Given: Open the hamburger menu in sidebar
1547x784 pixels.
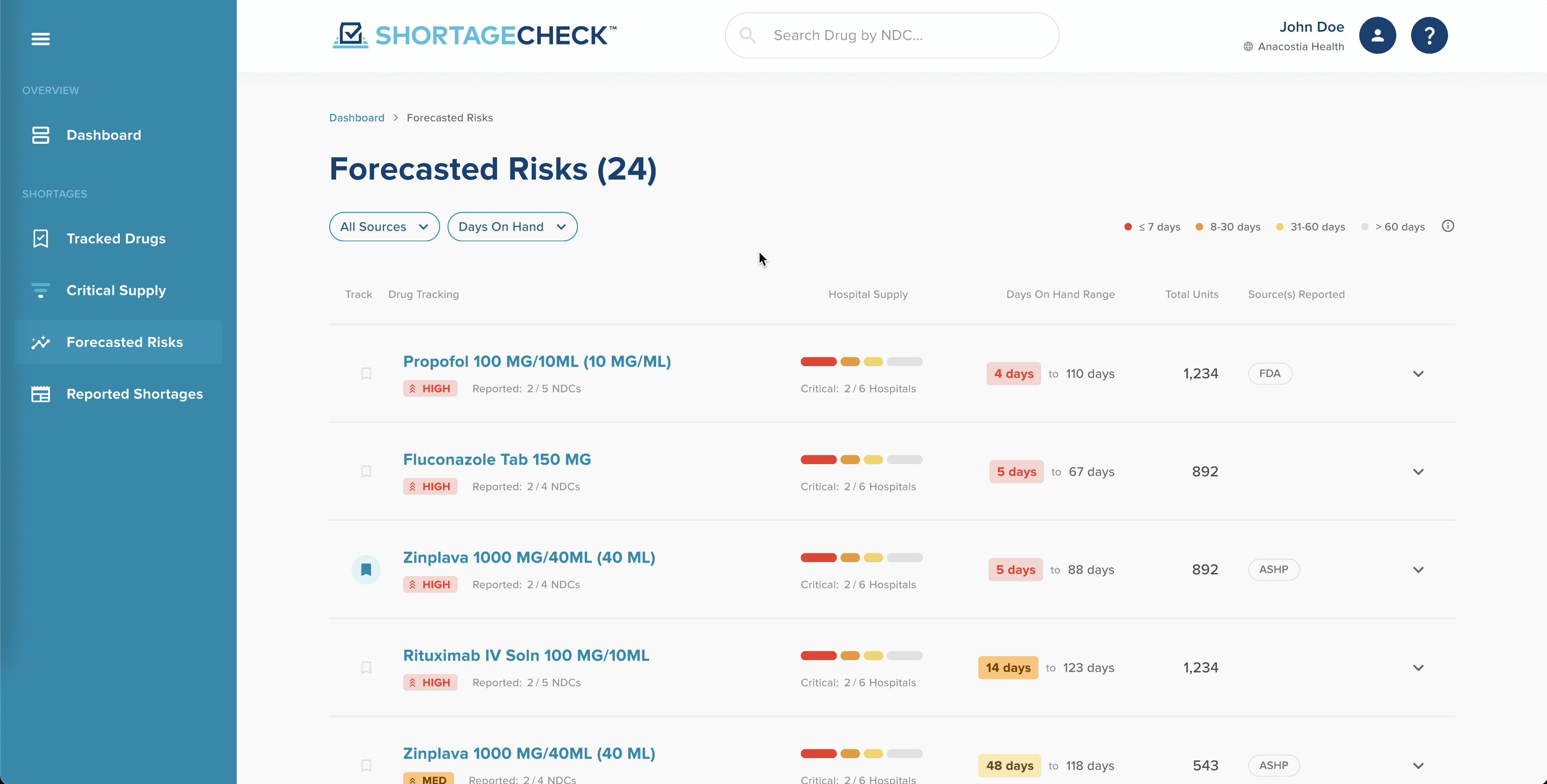Looking at the screenshot, I should click(40, 39).
